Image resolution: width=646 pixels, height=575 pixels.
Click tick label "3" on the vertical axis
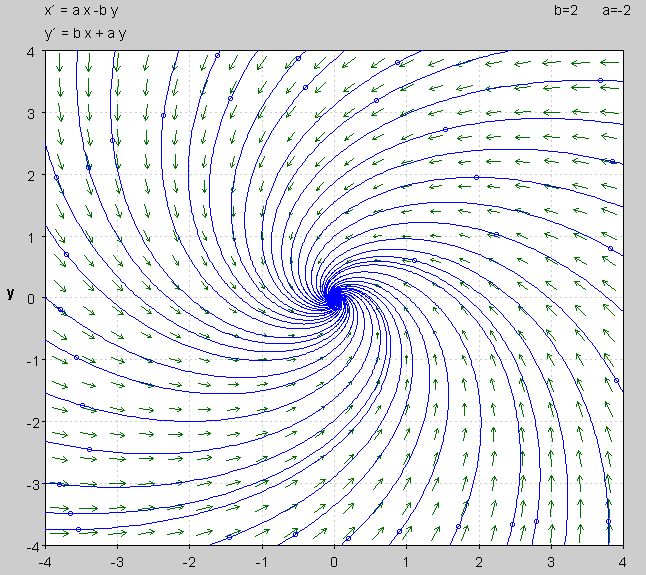(x=31, y=114)
